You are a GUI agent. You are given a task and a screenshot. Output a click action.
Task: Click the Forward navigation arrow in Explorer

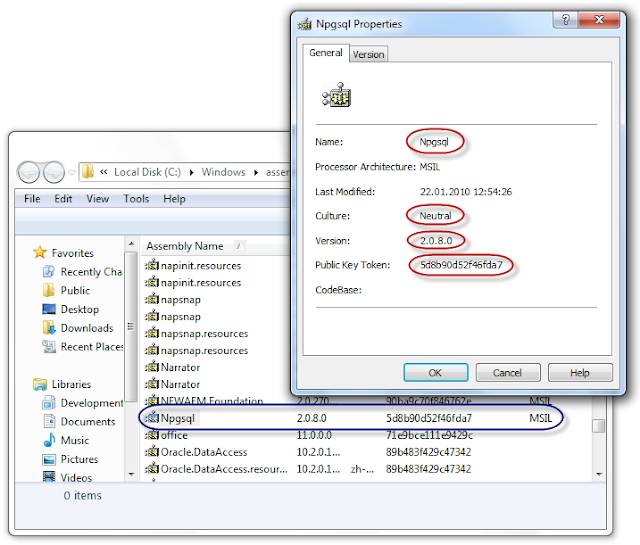(x=54, y=172)
